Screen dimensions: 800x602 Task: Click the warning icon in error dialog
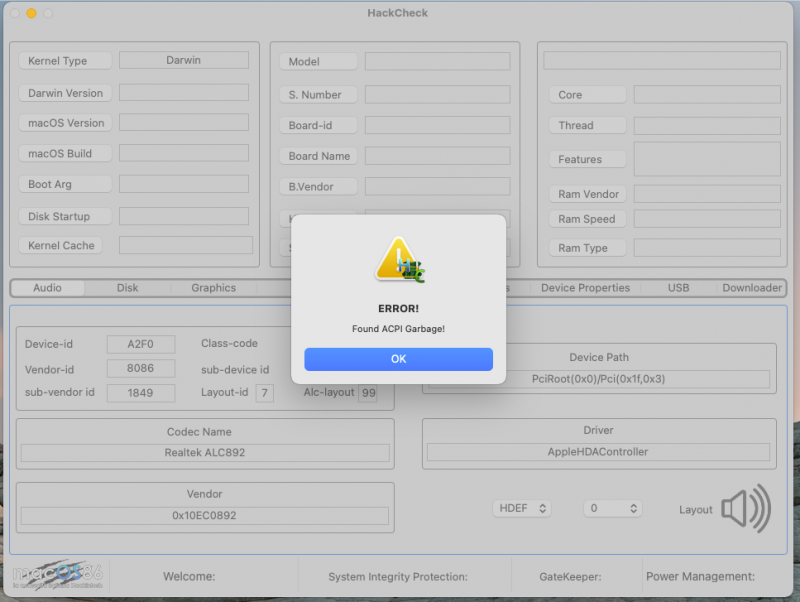pos(399,260)
